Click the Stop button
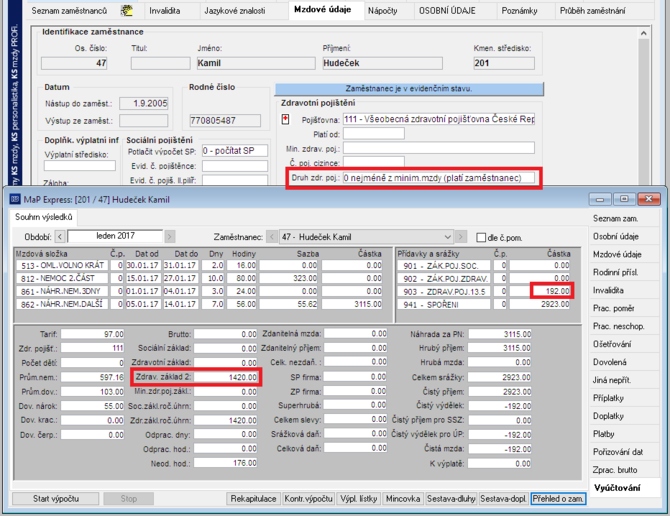Image resolution: width=670 pixels, height=516 pixels. pos(129,498)
